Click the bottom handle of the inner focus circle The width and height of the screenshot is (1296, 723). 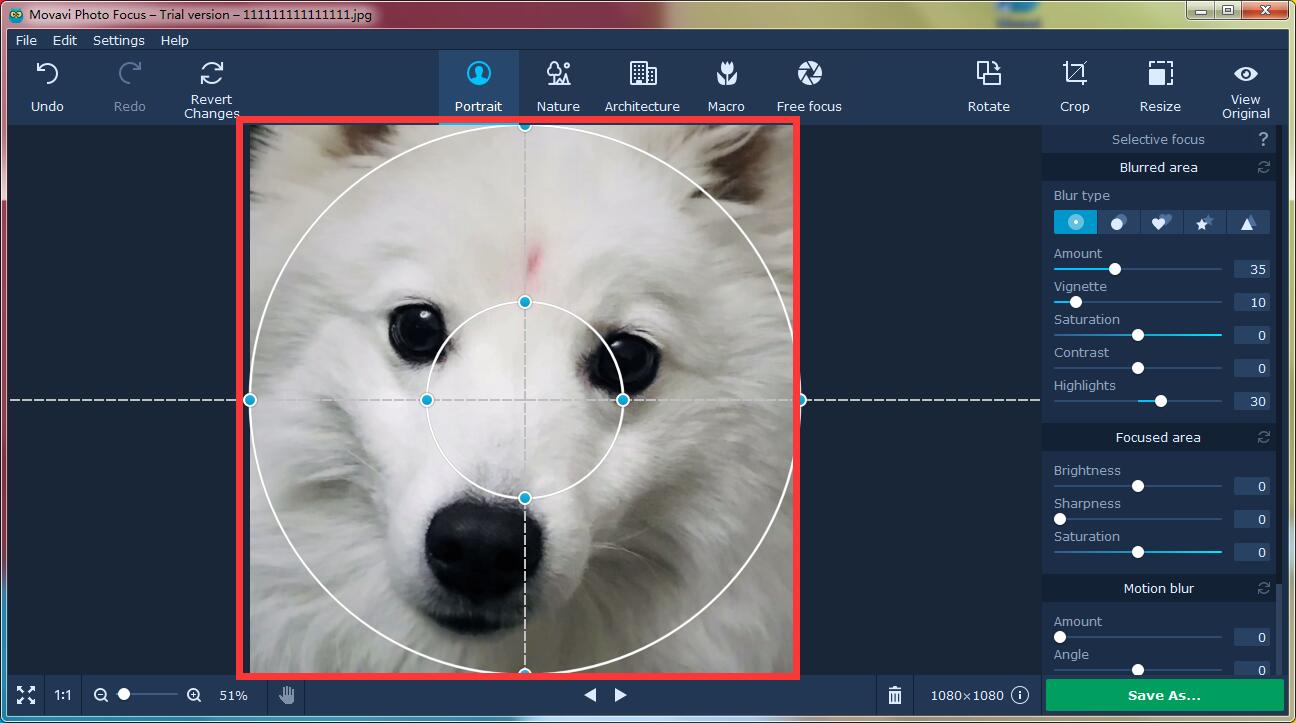(525, 498)
